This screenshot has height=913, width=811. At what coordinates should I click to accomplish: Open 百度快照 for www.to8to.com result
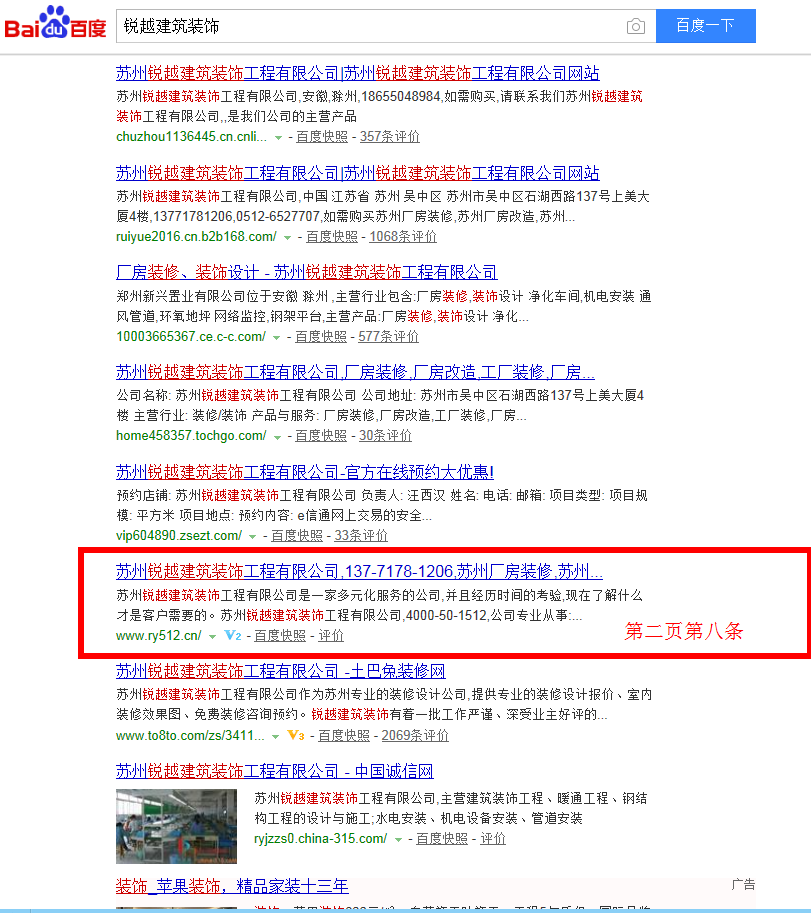tap(344, 735)
